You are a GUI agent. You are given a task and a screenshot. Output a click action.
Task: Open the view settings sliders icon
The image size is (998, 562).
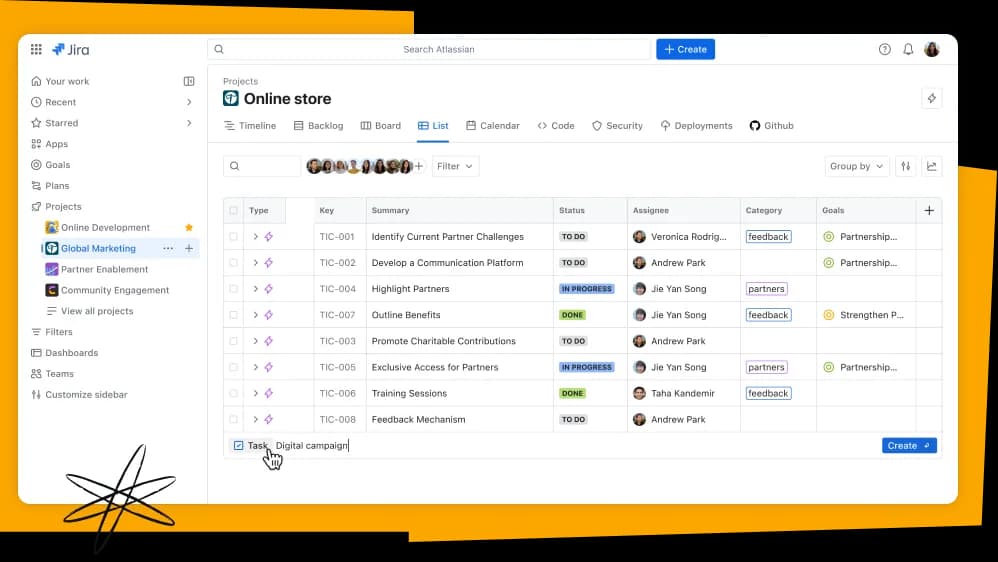click(x=906, y=166)
